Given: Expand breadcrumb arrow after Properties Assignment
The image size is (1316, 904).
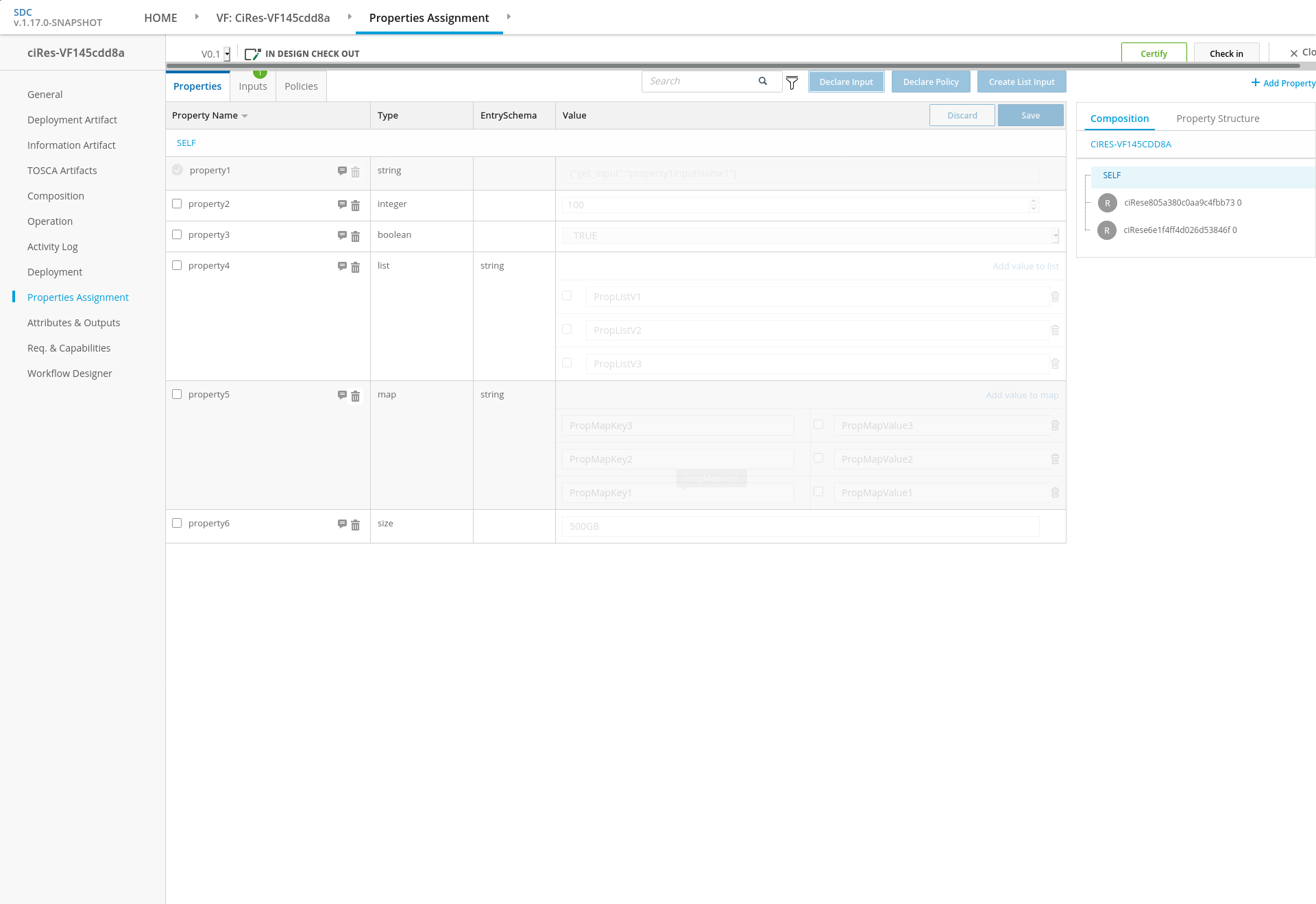Looking at the screenshot, I should tap(509, 16).
